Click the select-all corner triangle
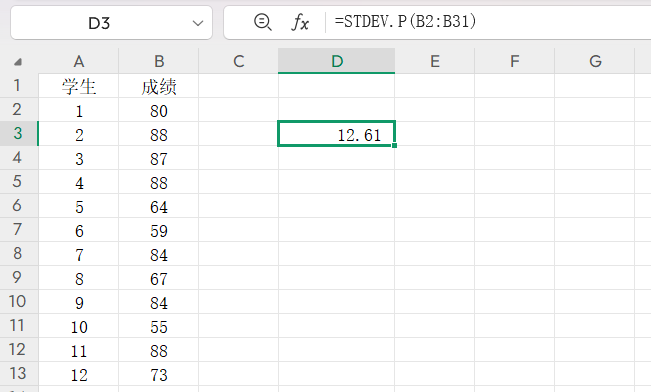The width and height of the screenshot is (651, 392). click(18, 62)
